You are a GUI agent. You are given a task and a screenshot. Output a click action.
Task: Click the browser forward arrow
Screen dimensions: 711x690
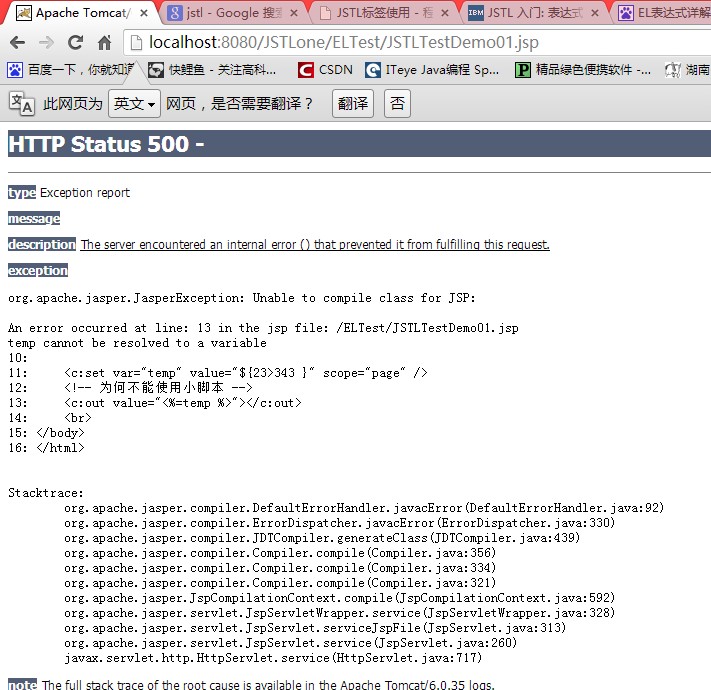click(x=46, y=43)
